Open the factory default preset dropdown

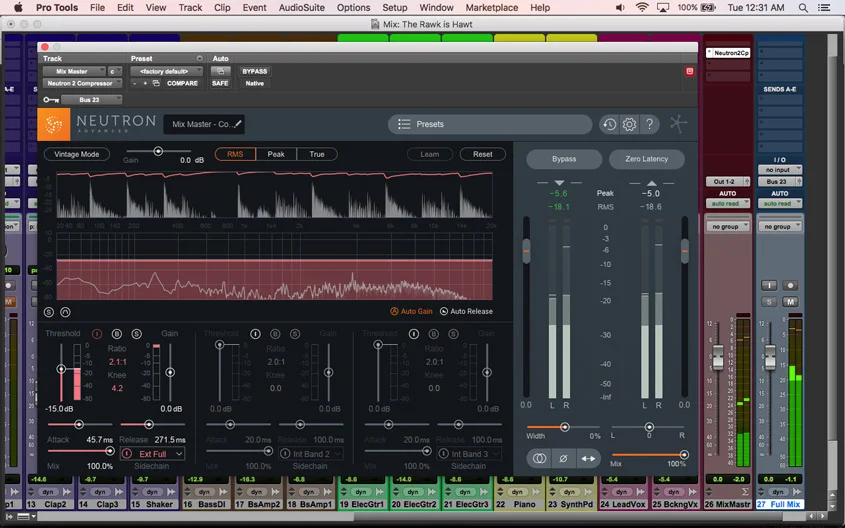pos(167,71)
